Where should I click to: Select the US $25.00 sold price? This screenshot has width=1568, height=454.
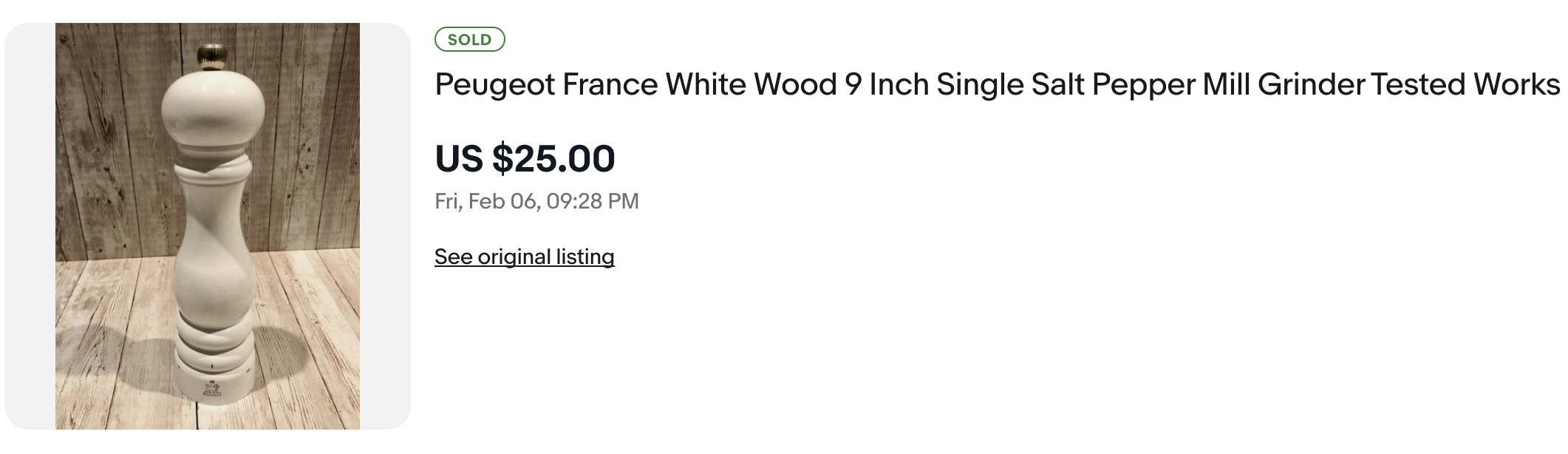click(x=525, y=158)
